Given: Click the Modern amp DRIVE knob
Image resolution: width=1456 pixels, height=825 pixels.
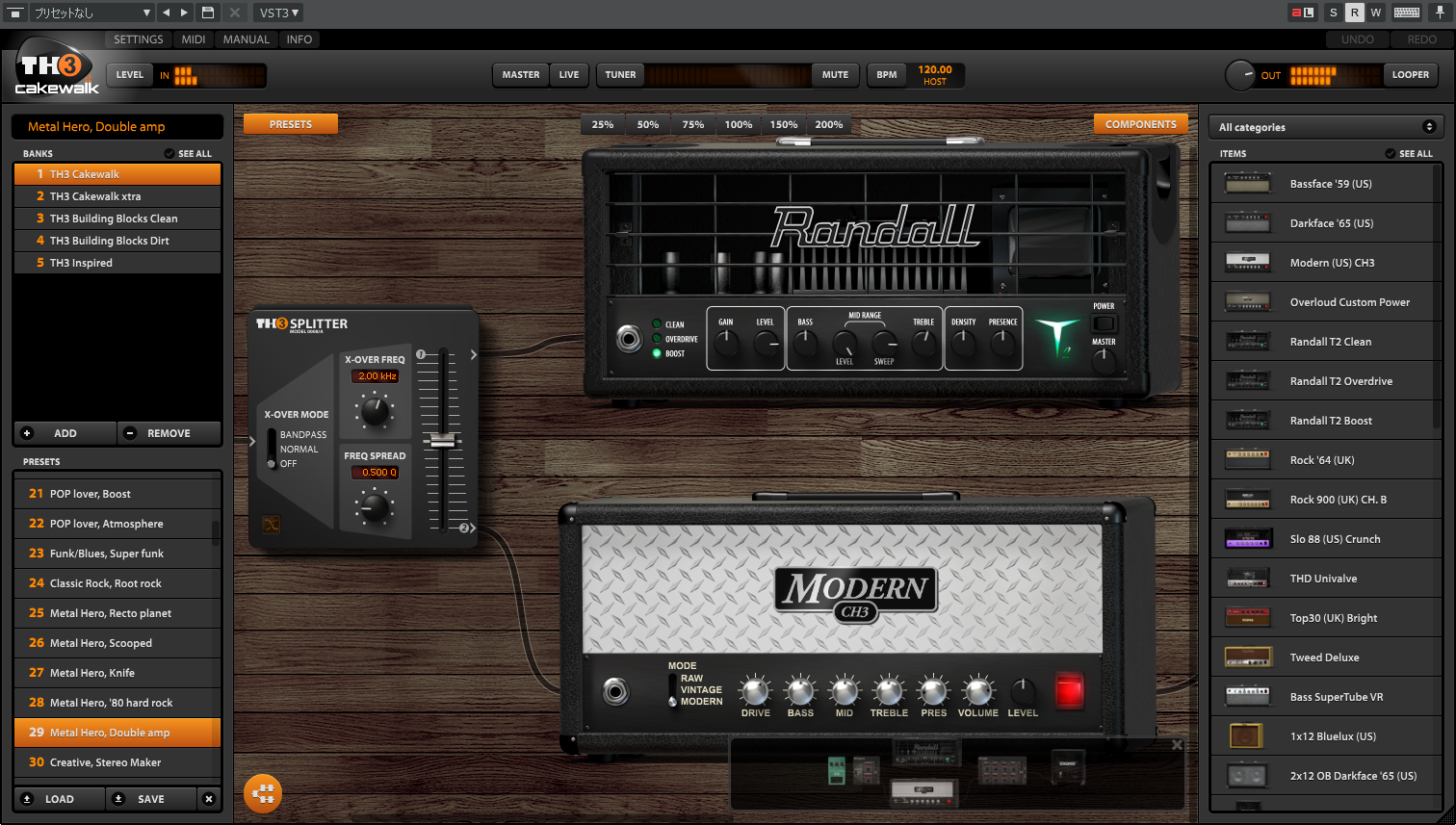Looking at the screenshot, I should [755, 691].
